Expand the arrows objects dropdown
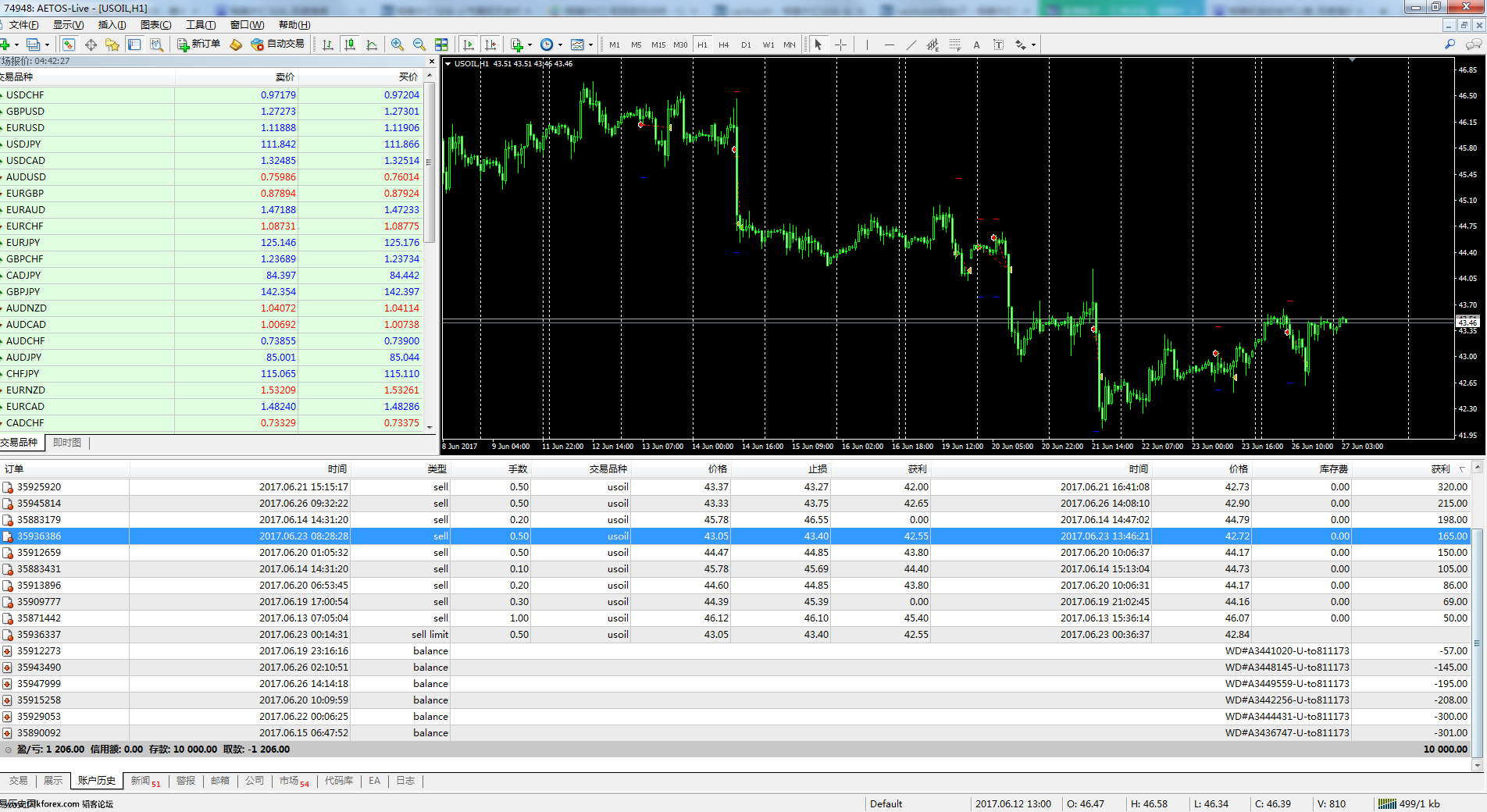This screenshot has width=1487, height=812. [1033, 45]
